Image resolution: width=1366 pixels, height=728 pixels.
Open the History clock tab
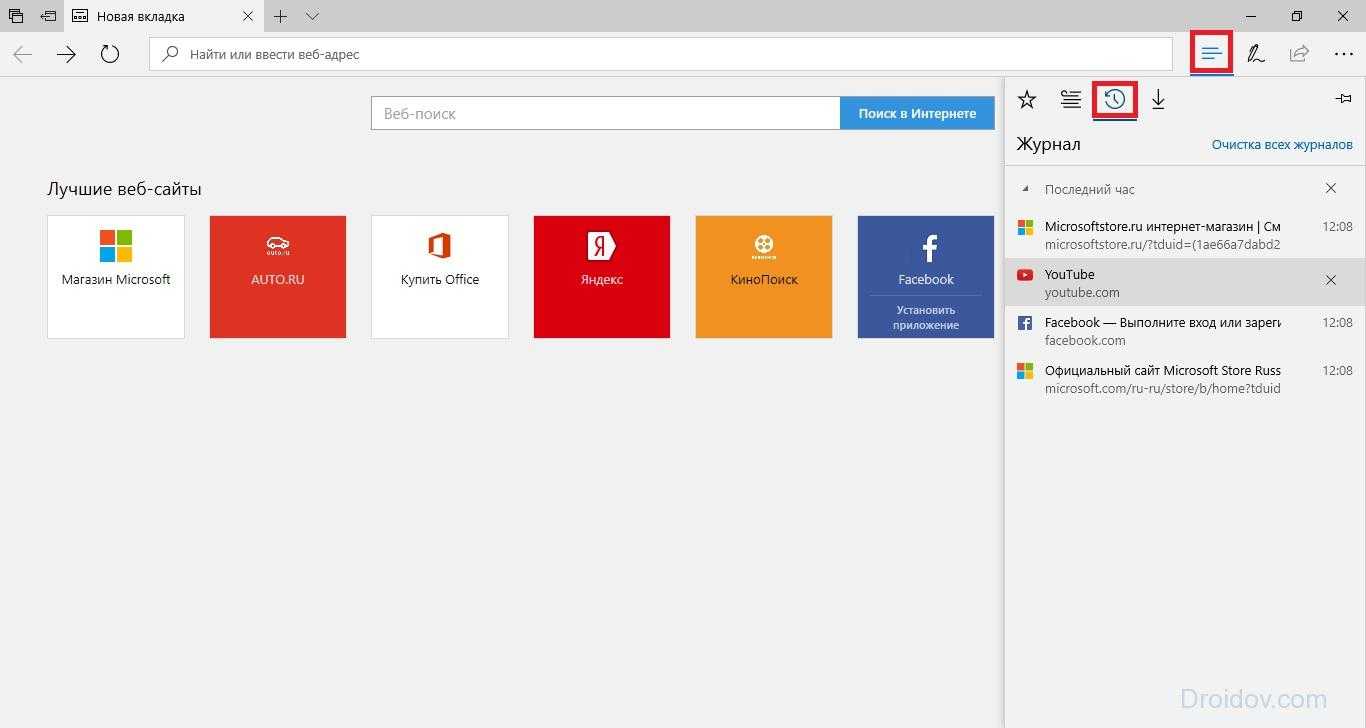pyautogui.click(x=1114, y=100)
